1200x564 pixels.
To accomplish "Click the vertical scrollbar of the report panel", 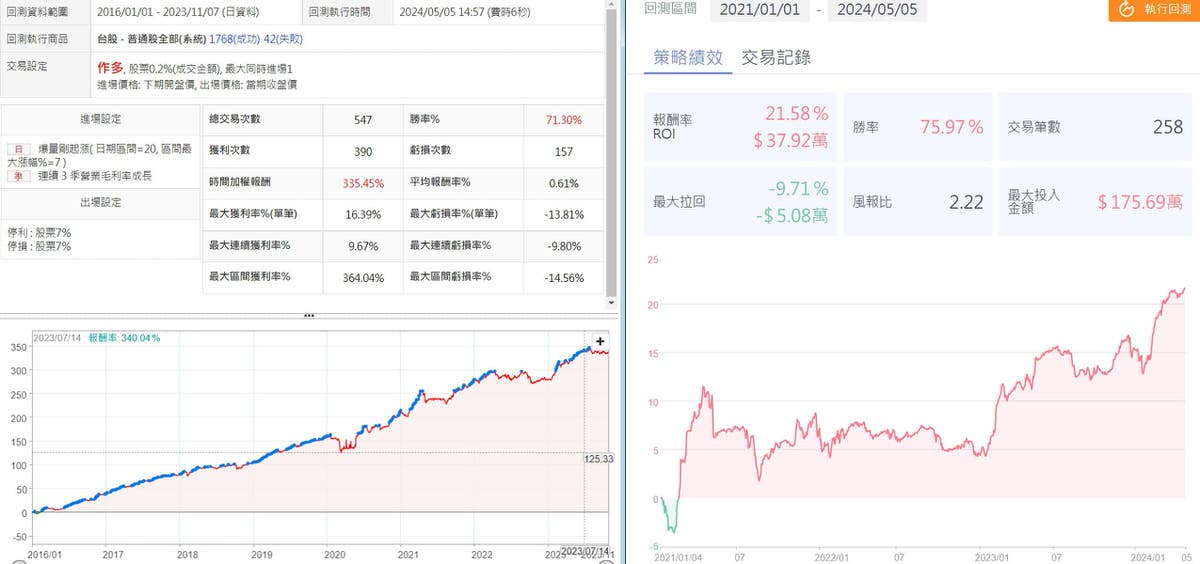I will click(612, 150).
